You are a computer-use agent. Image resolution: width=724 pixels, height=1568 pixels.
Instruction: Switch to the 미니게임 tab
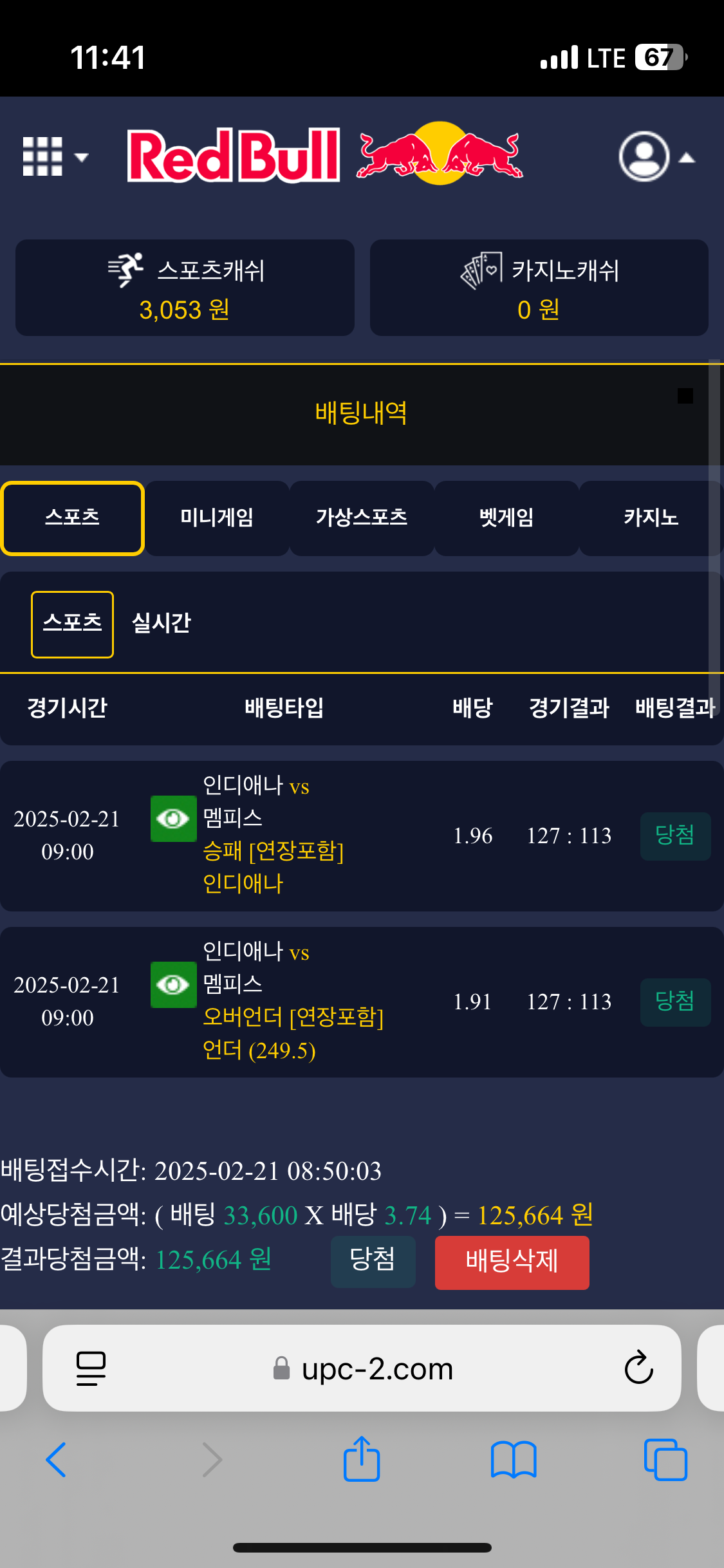[217, 518]
